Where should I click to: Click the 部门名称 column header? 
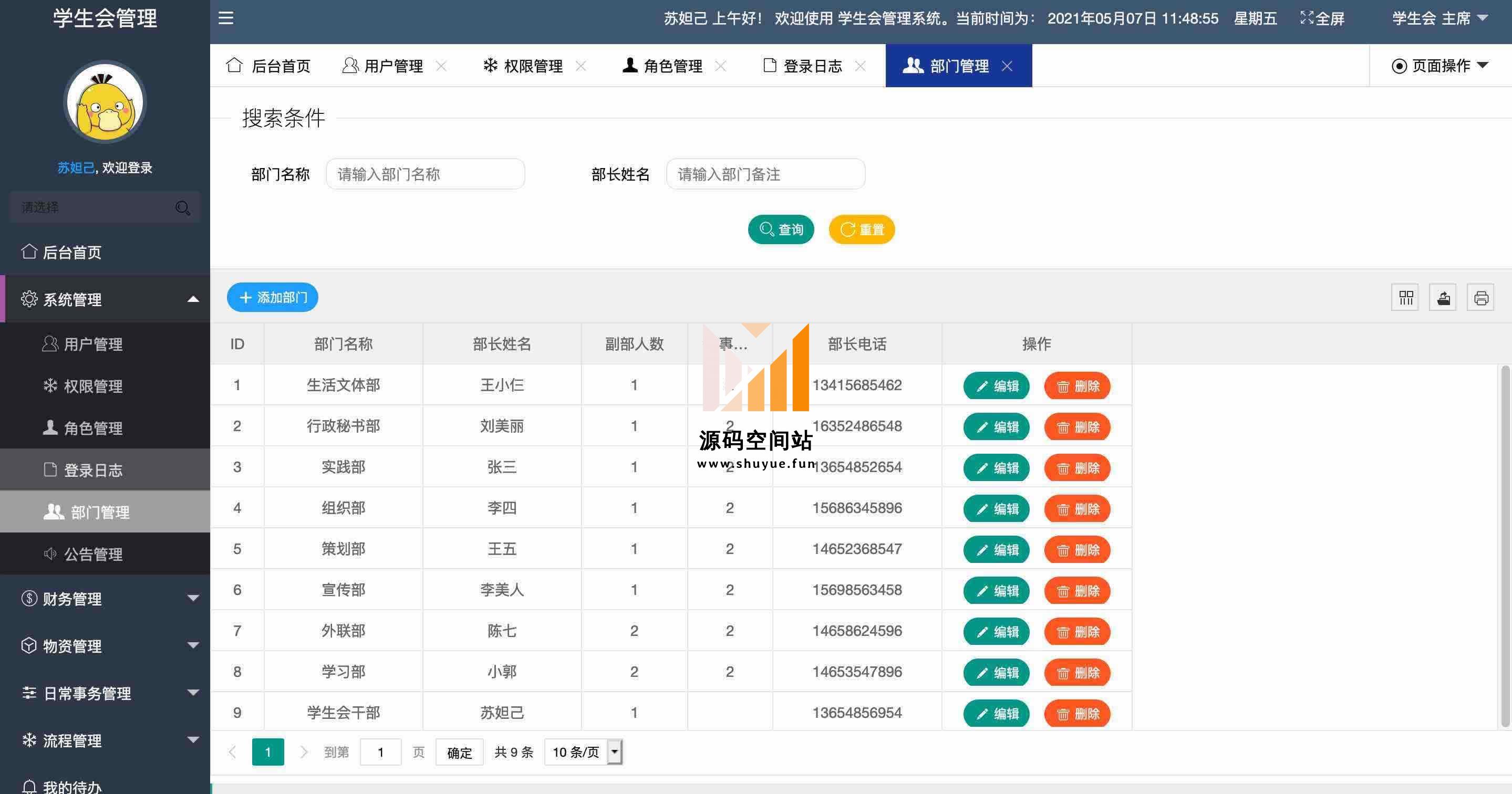tap(344, 344)
